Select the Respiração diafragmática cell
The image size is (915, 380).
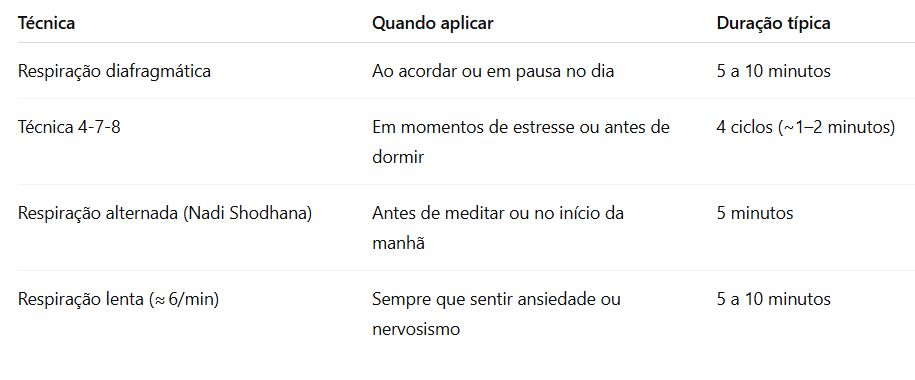[x=114, y=71]
